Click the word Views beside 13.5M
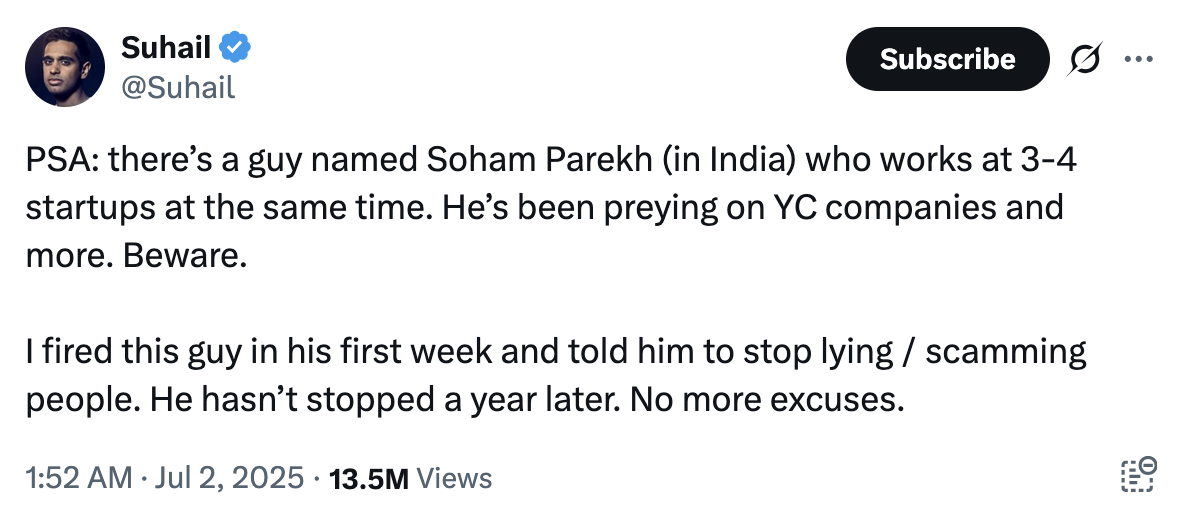 tap(454, 478)
